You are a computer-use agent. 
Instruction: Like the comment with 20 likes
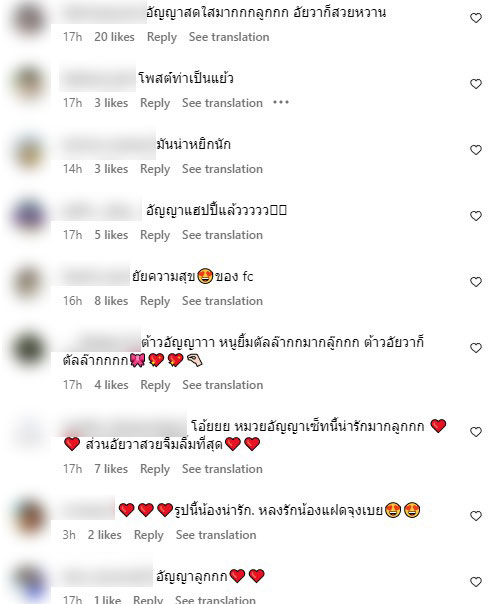click(476, 18)
